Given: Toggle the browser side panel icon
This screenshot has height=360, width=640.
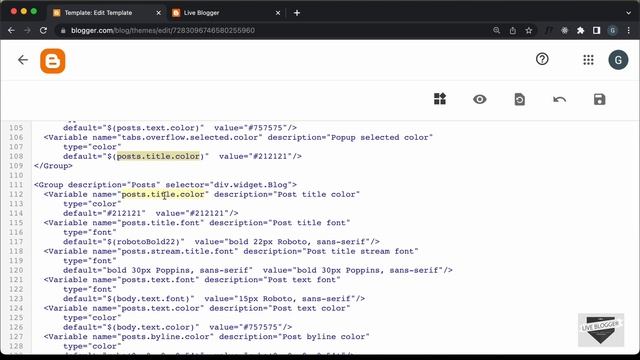Looking at the screenshot, I should [596, 30].
